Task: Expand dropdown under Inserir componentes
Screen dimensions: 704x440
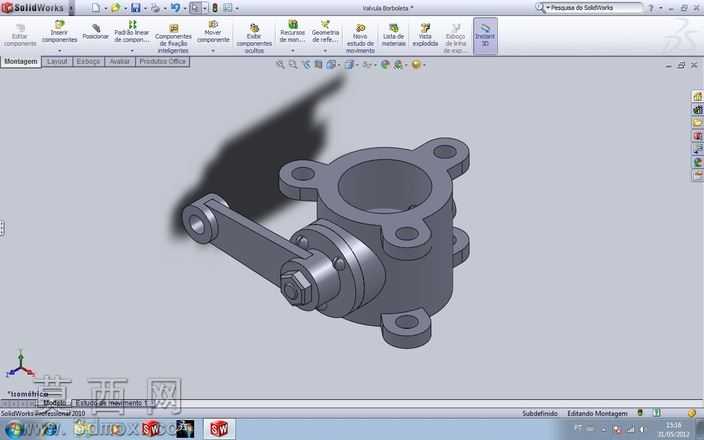Action: (59, 51)
